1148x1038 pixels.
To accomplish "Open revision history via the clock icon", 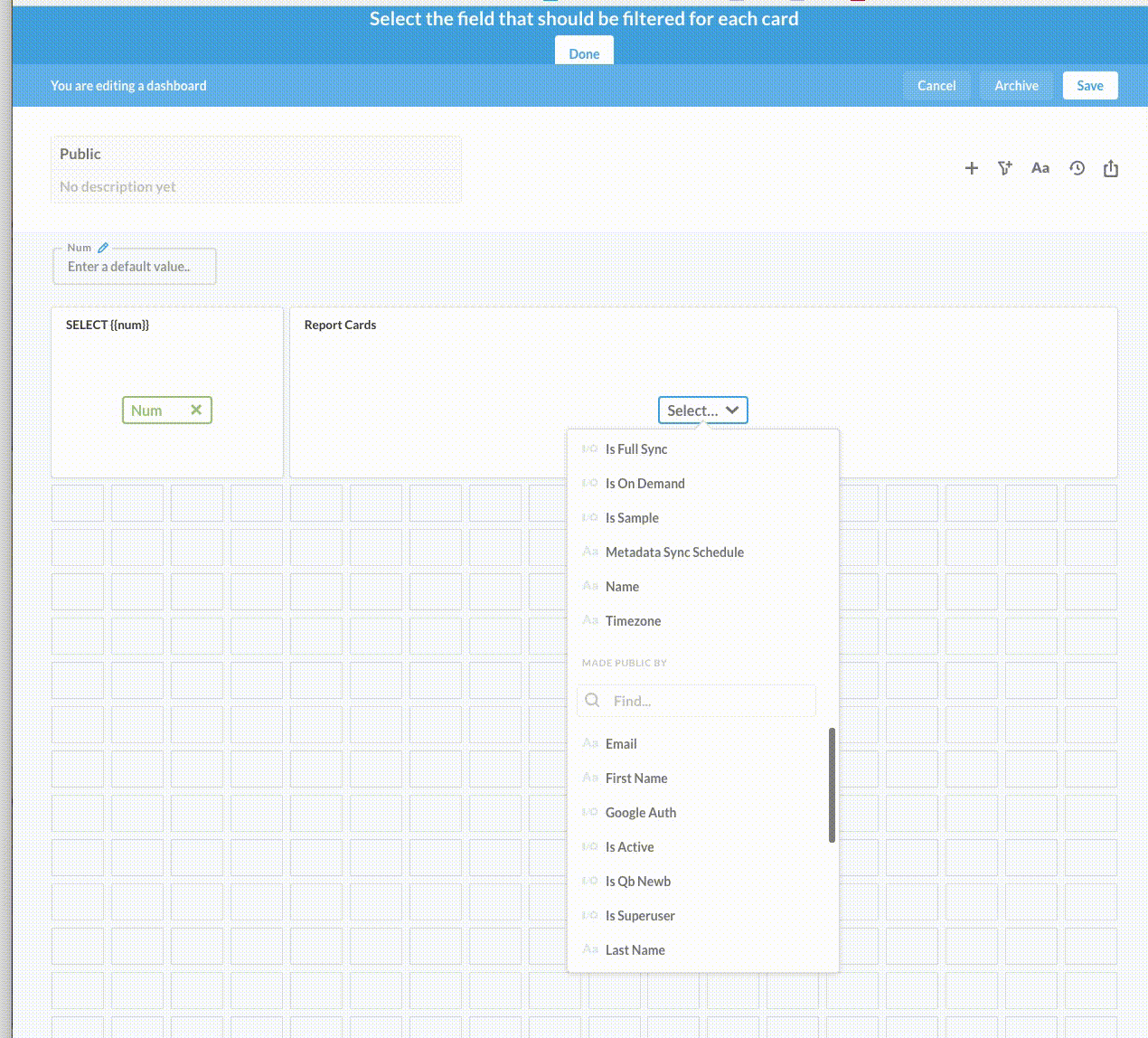I will click(1076, 168).
